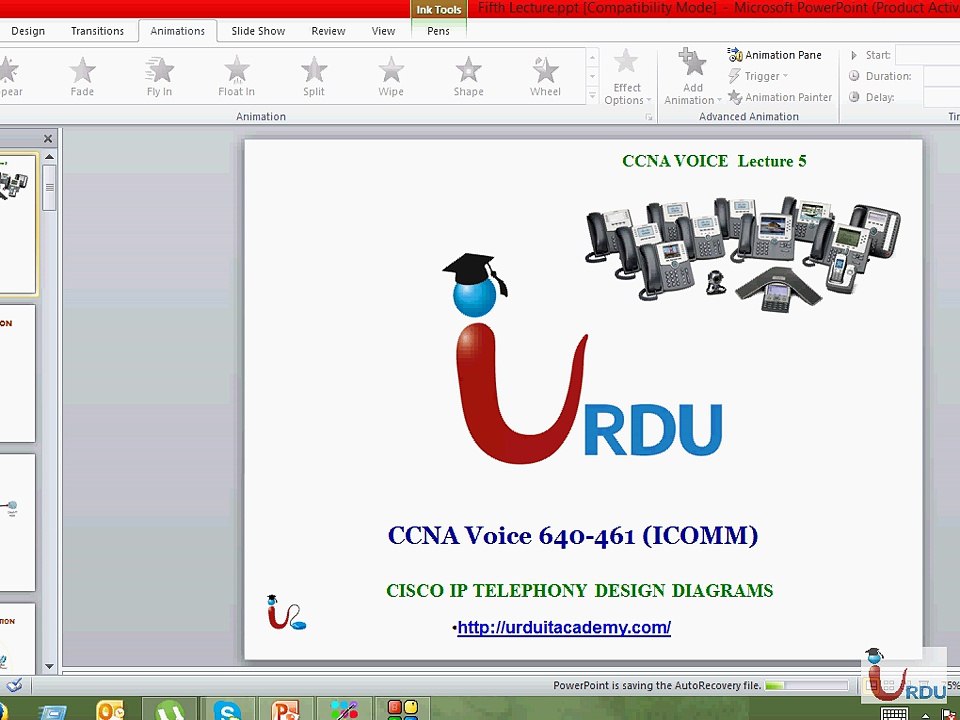Switch to the Transitions tab

tap(97, 31)
